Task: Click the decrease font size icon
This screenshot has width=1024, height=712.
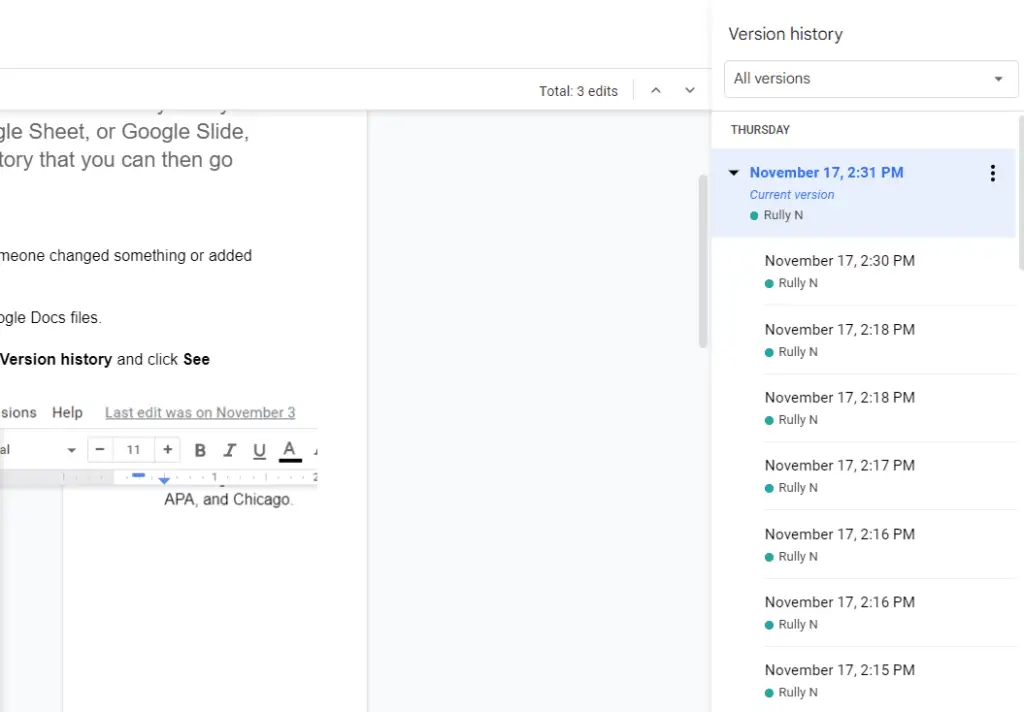Action: point(99,450)
